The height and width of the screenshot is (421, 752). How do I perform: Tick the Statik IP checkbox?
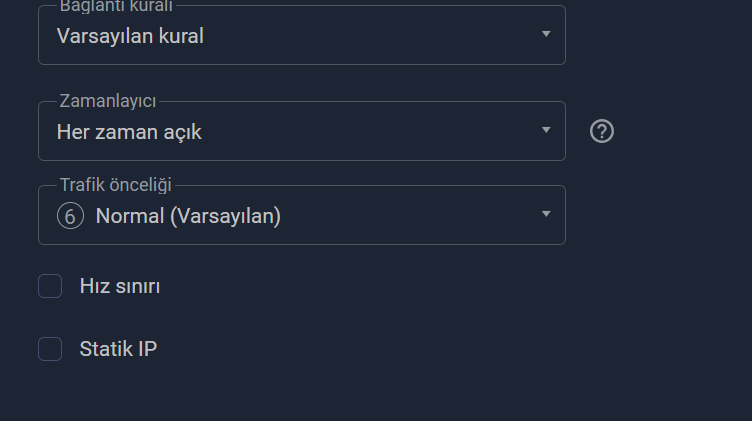coord(50,349)
